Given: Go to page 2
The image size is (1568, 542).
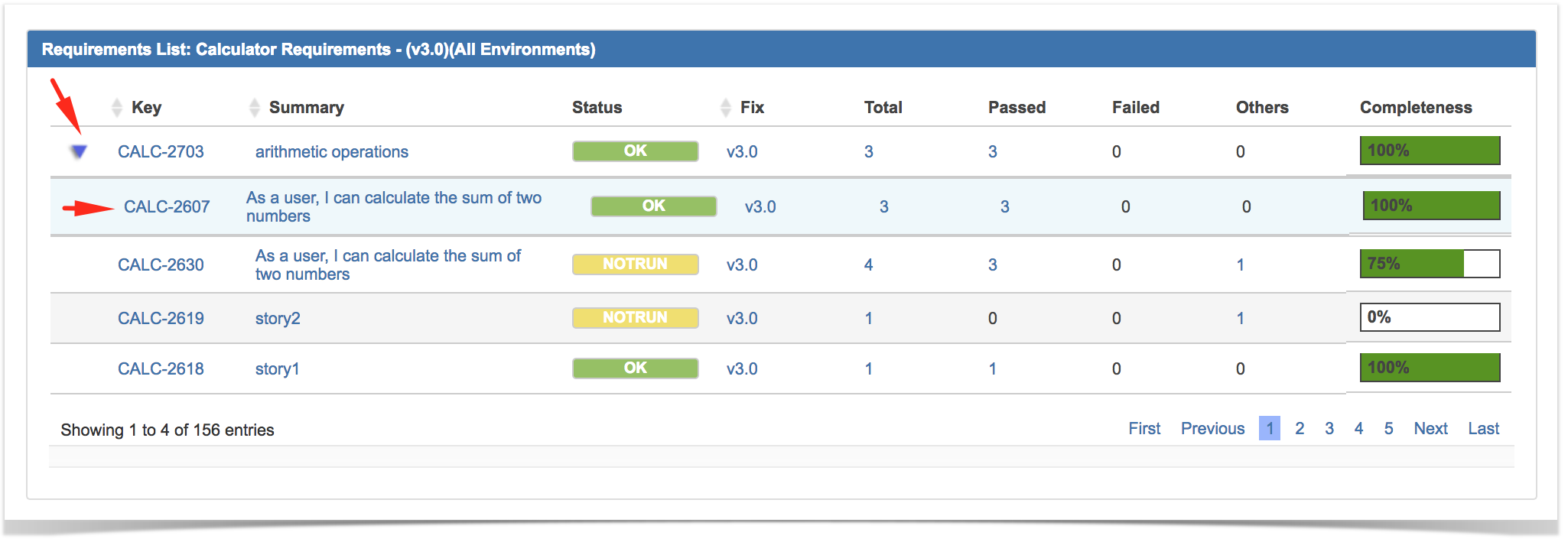Looking at the screenshot, I should pyautogui.click(x=1299, y=428).
